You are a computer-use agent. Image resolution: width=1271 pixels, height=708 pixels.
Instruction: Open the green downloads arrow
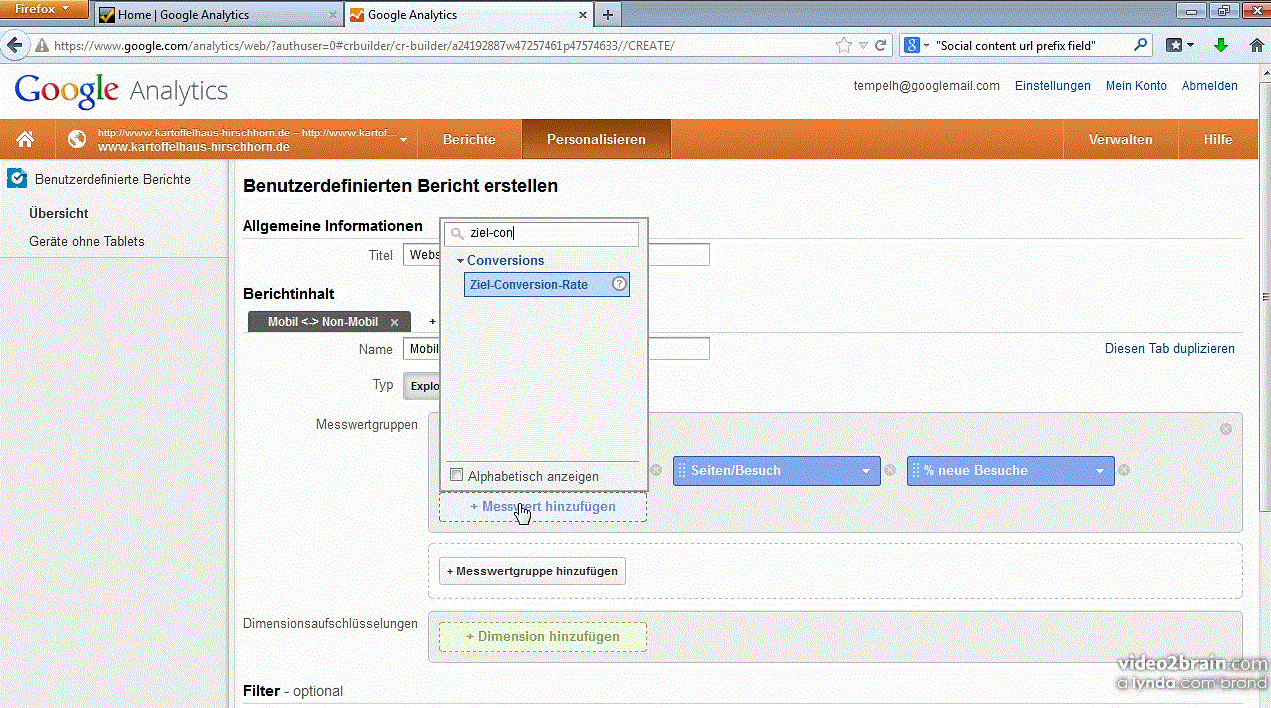click(x=1221, y=45)
